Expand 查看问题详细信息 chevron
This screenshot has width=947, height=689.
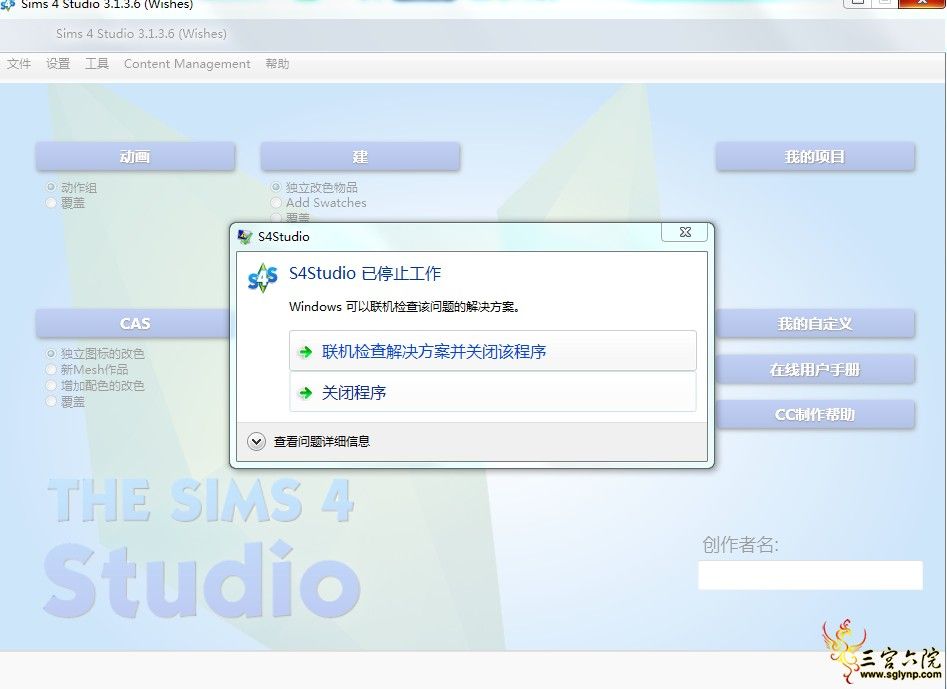point(257,441)
